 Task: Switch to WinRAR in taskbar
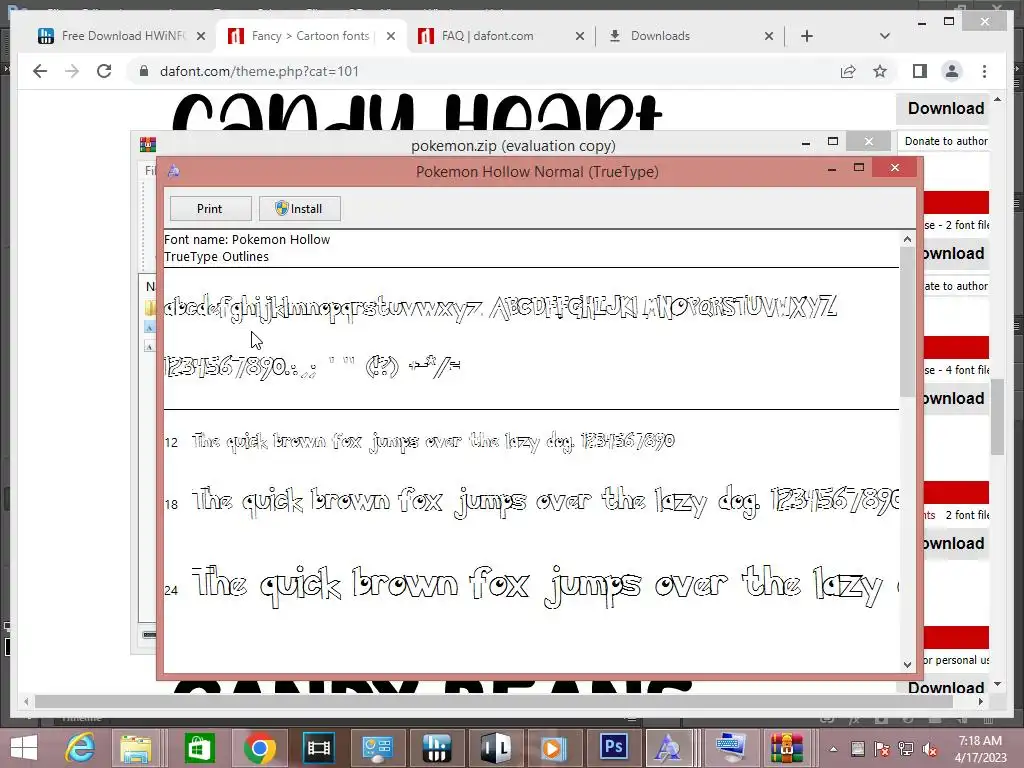[786, 748]
